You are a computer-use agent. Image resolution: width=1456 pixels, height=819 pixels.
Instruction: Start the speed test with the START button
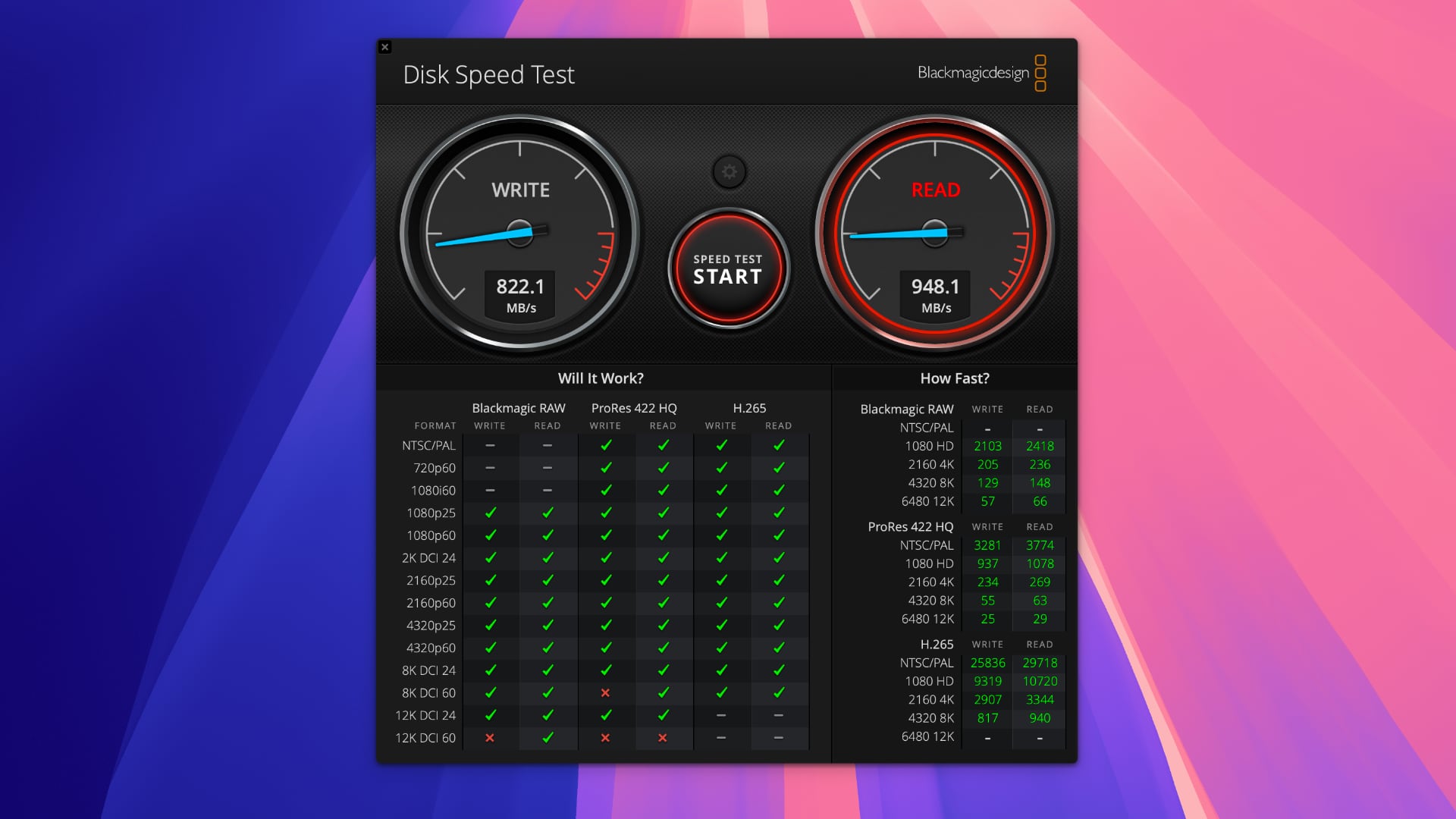(x=728, y=268)
